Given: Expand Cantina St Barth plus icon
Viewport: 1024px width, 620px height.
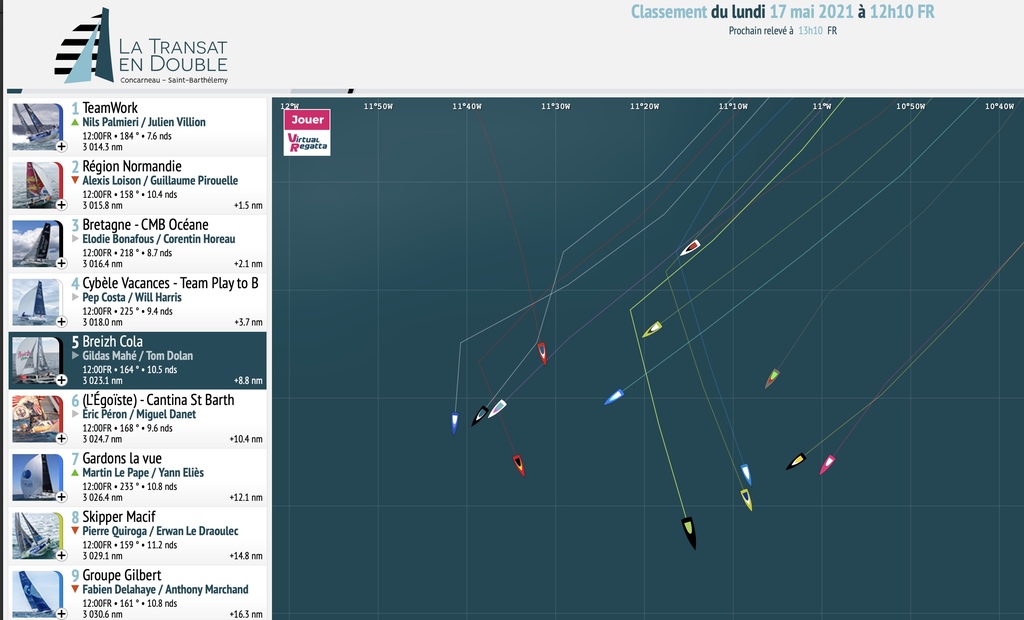Looking at the screenshot, I should pyautogui.click(x=61, y=438).
